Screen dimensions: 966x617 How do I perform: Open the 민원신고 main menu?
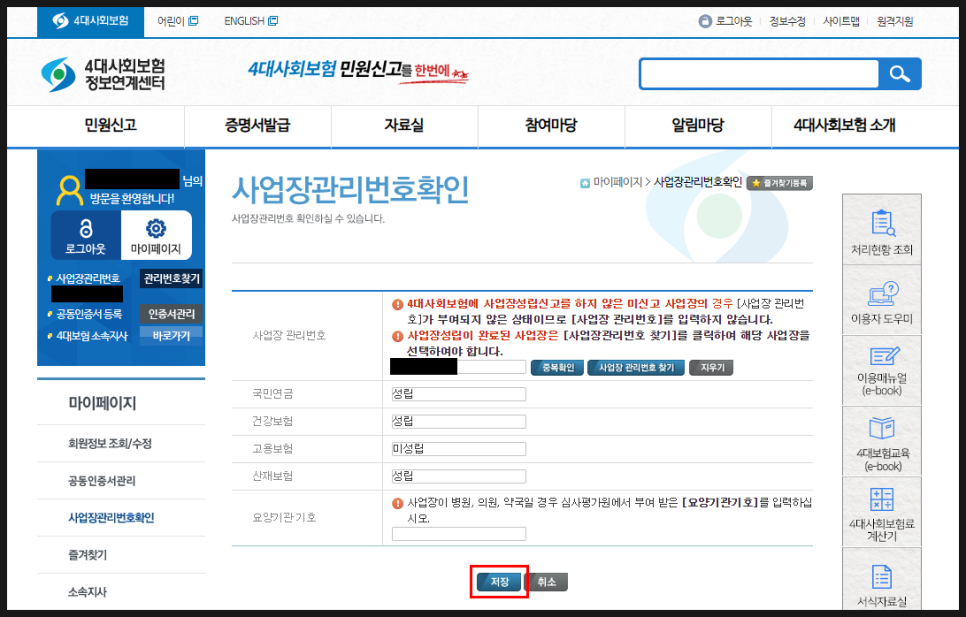point(110,126)
